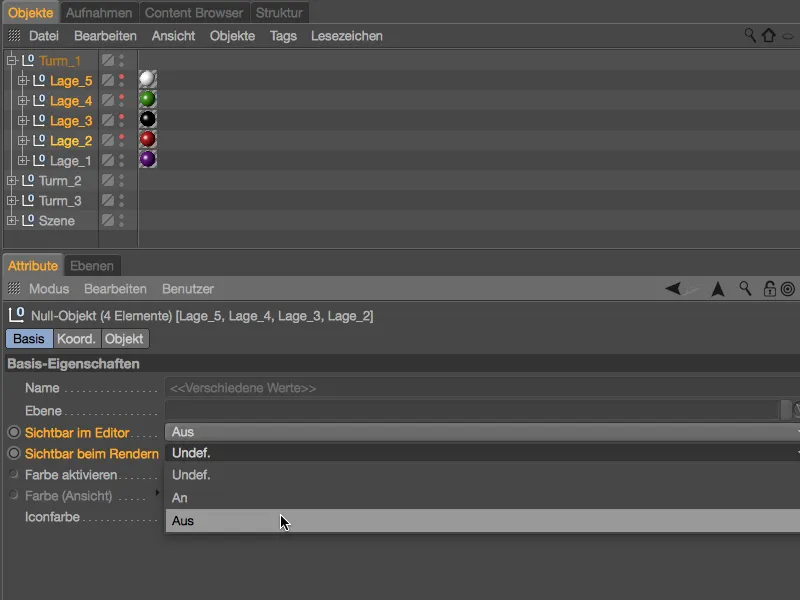Select the Basis attribute tab
800x600 pixels.
coord(29,339)
